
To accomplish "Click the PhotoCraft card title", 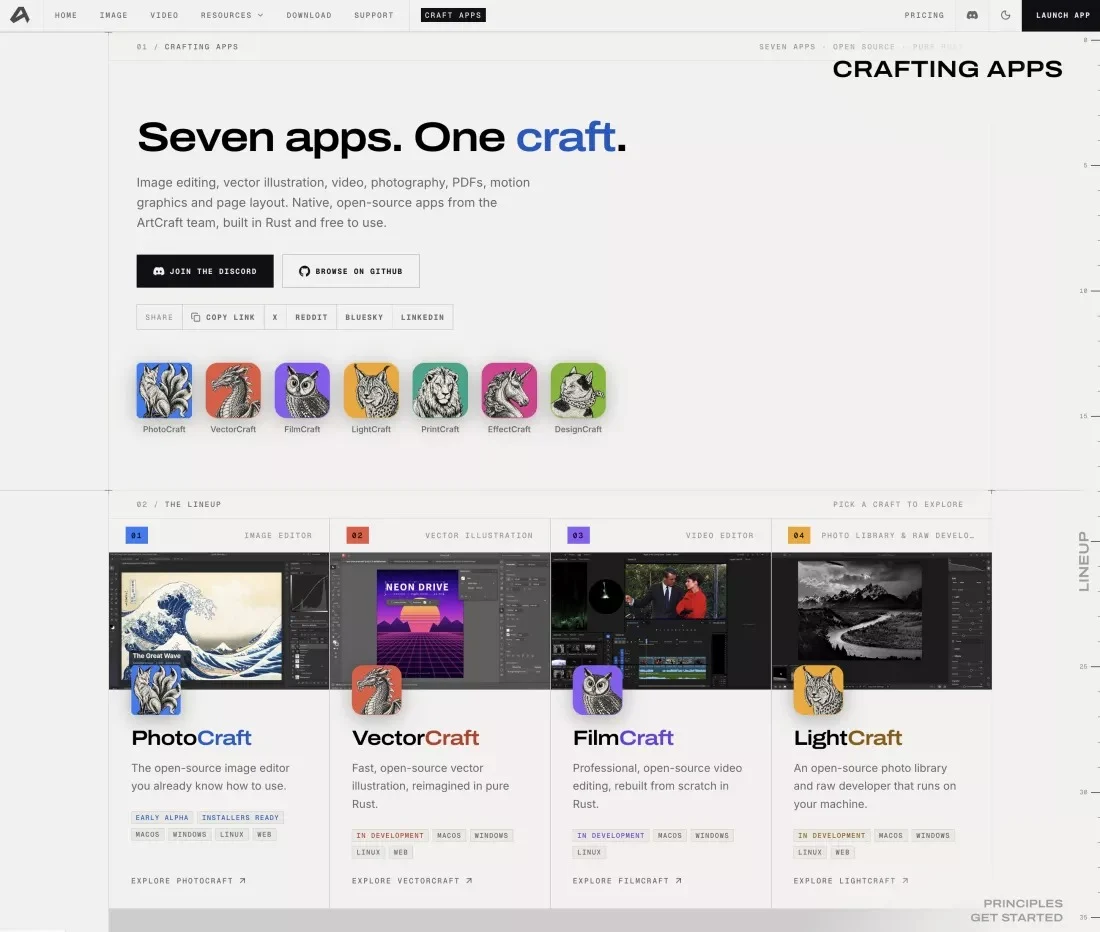I will (191, 738).
